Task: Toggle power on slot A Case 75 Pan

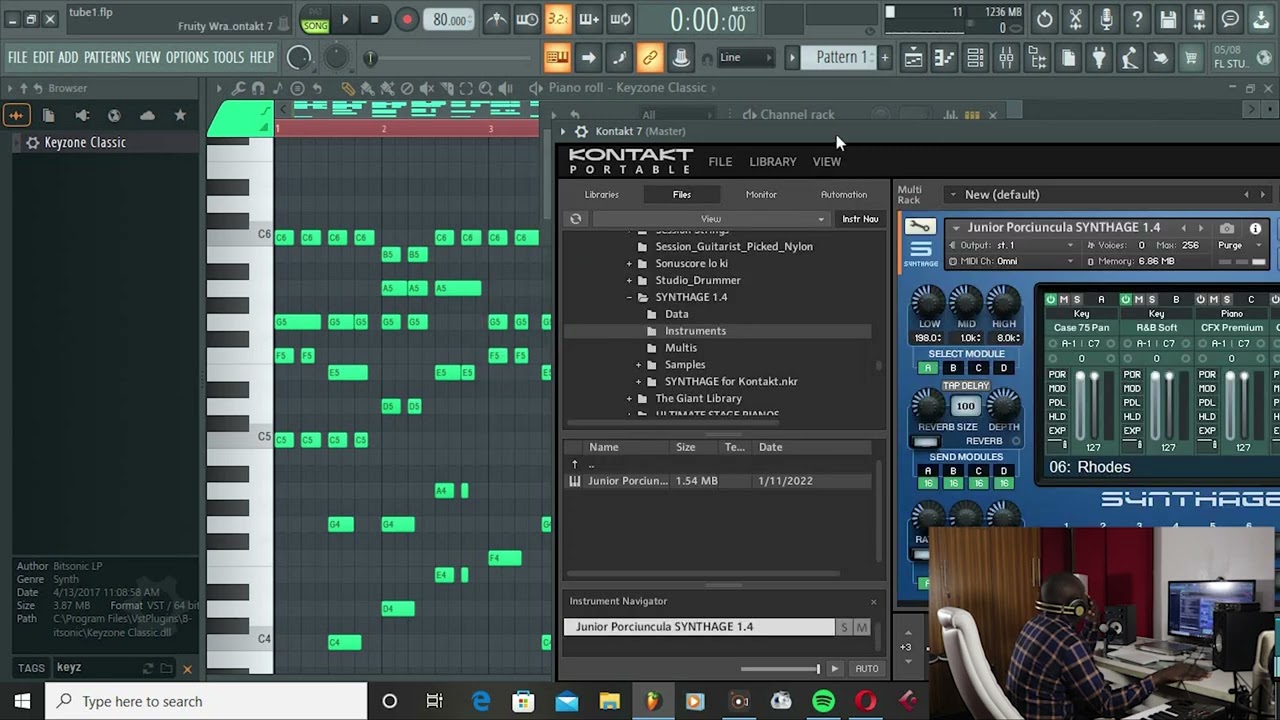Action: coord(1051,299)
